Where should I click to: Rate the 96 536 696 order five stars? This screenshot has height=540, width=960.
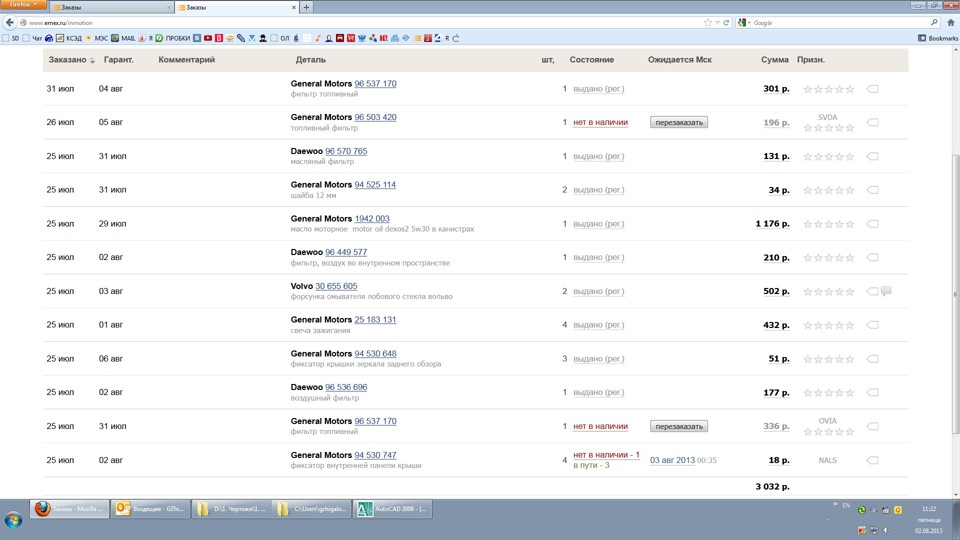click(x=850, y=393)
